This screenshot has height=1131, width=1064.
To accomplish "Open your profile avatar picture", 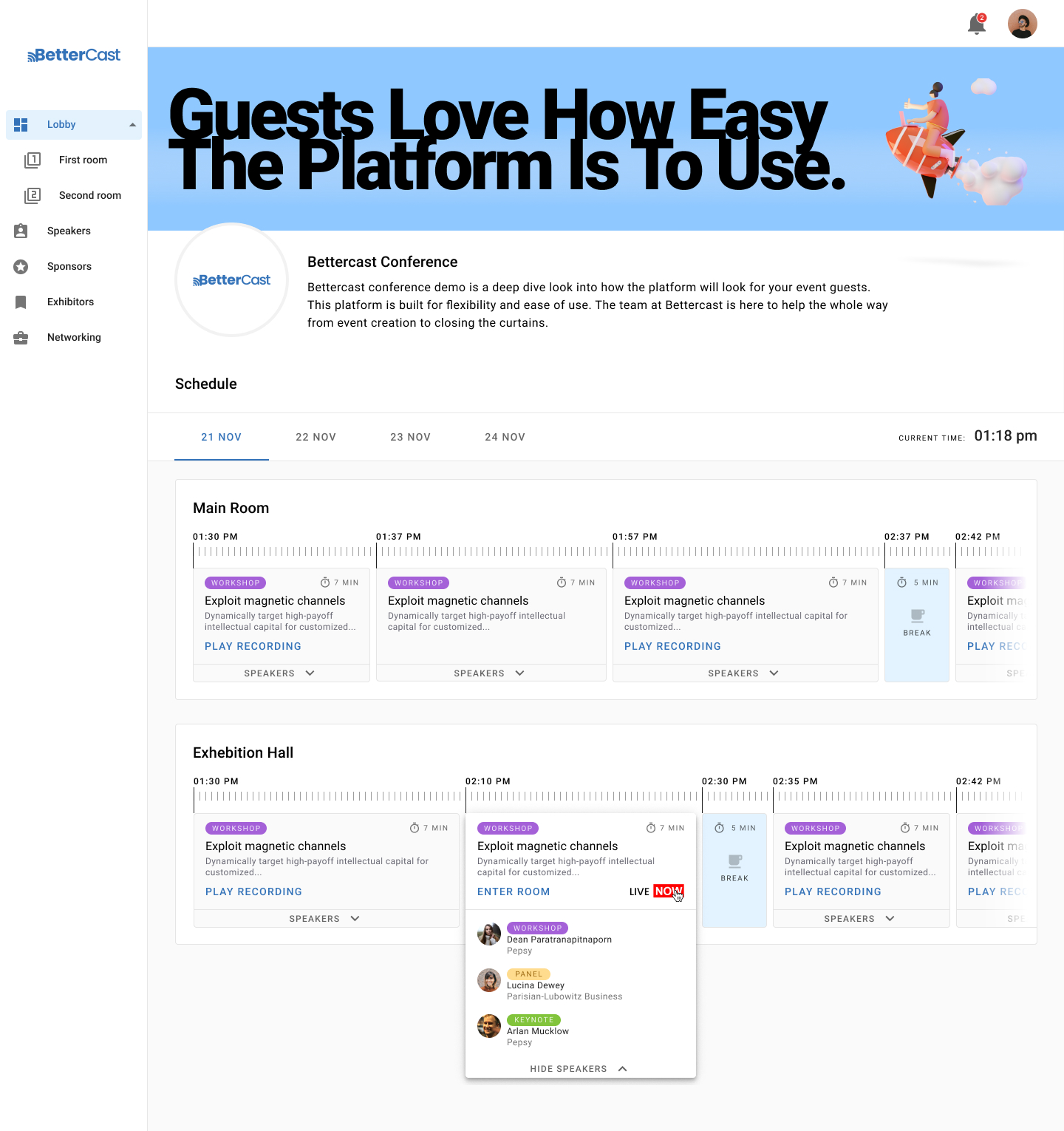I will 1023,24.
